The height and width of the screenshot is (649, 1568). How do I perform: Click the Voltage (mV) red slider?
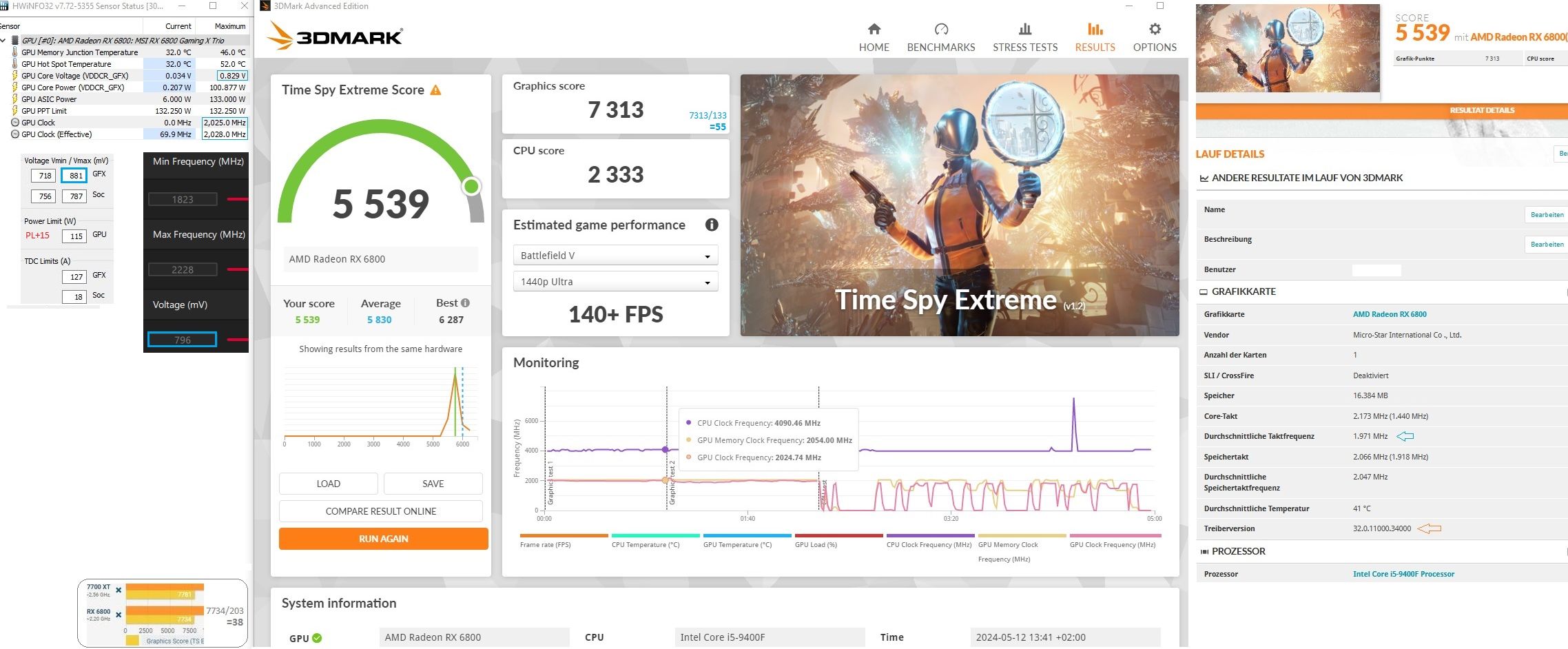point(238,340)
